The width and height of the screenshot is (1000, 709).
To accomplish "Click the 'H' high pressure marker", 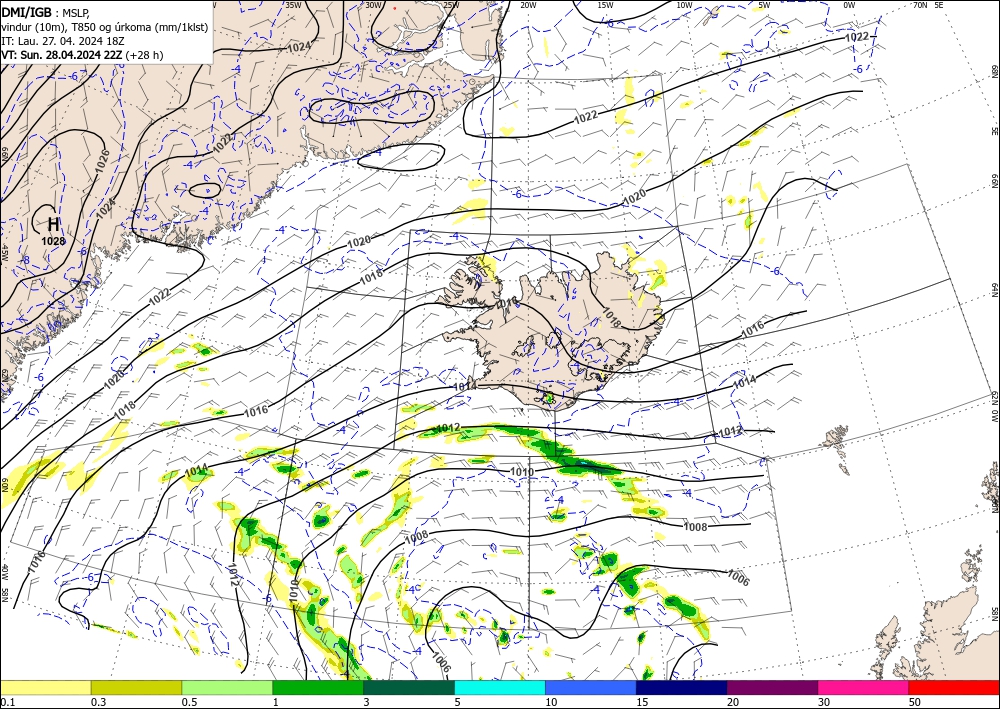I will coord(54,224).
